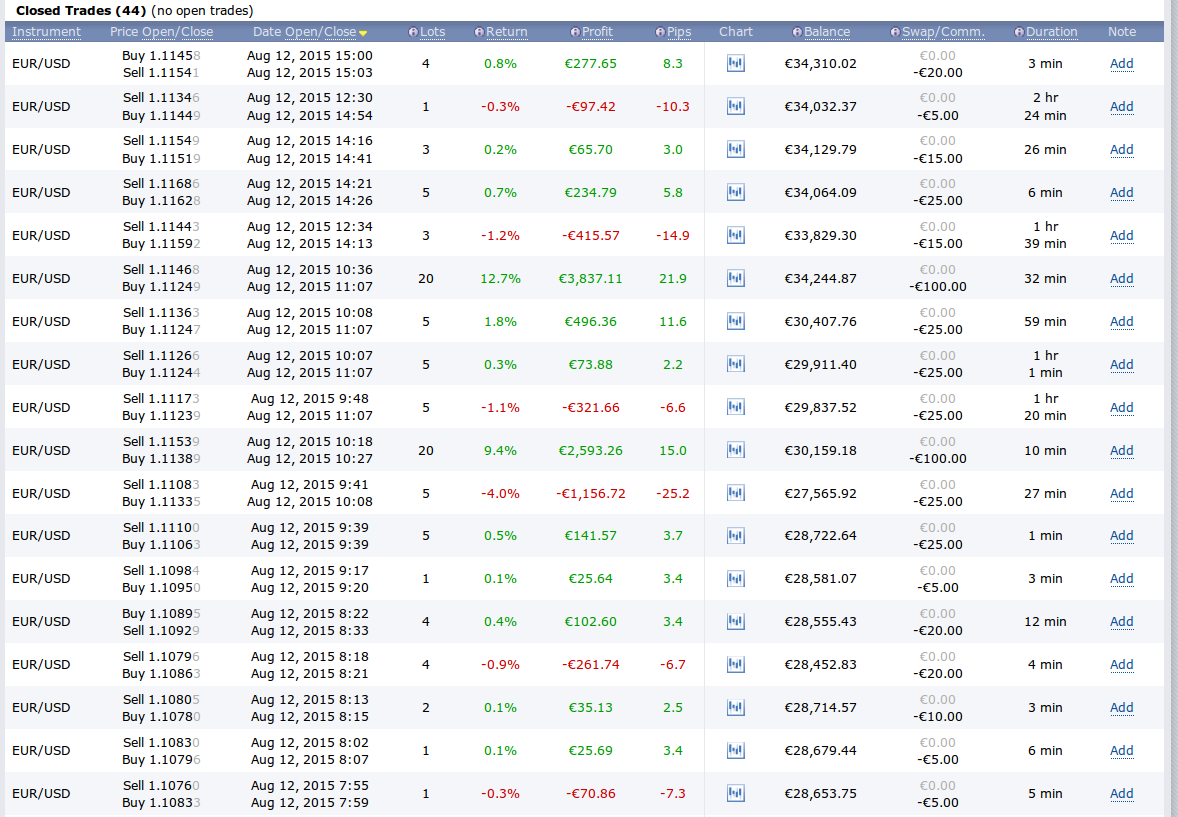Click the info icon beside Pips header
This screenshot has height=817, width=1178.
click(660, 32)
